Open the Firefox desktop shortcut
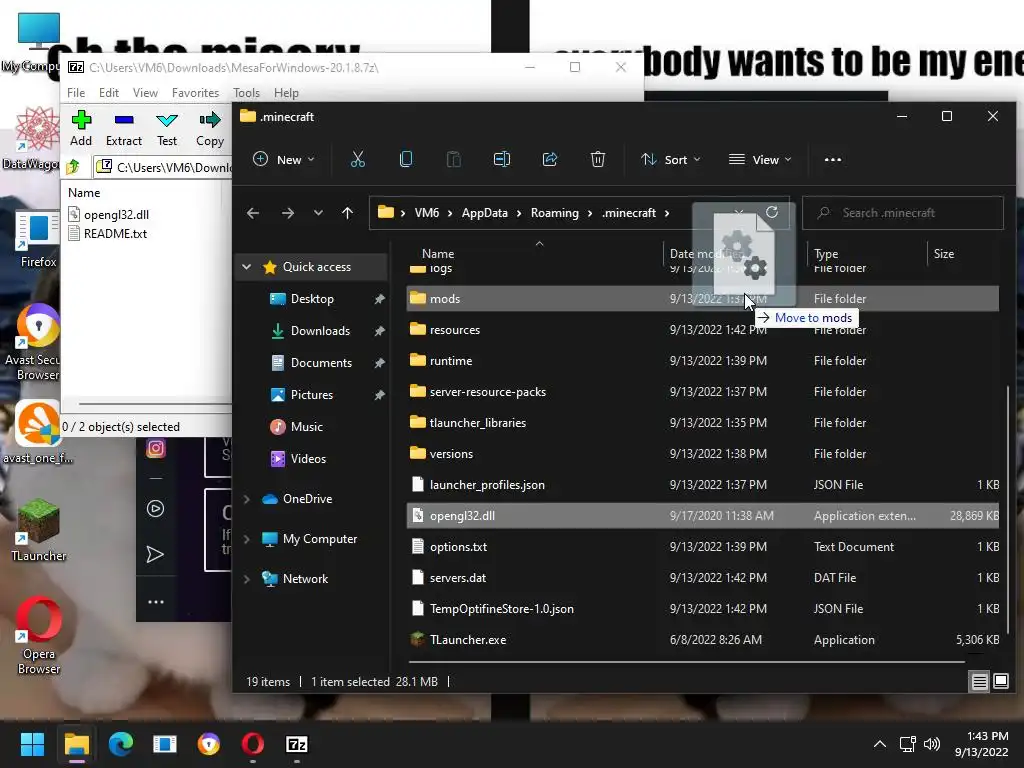The height and width of the screenshot is (768, 1024). [39, 240]
